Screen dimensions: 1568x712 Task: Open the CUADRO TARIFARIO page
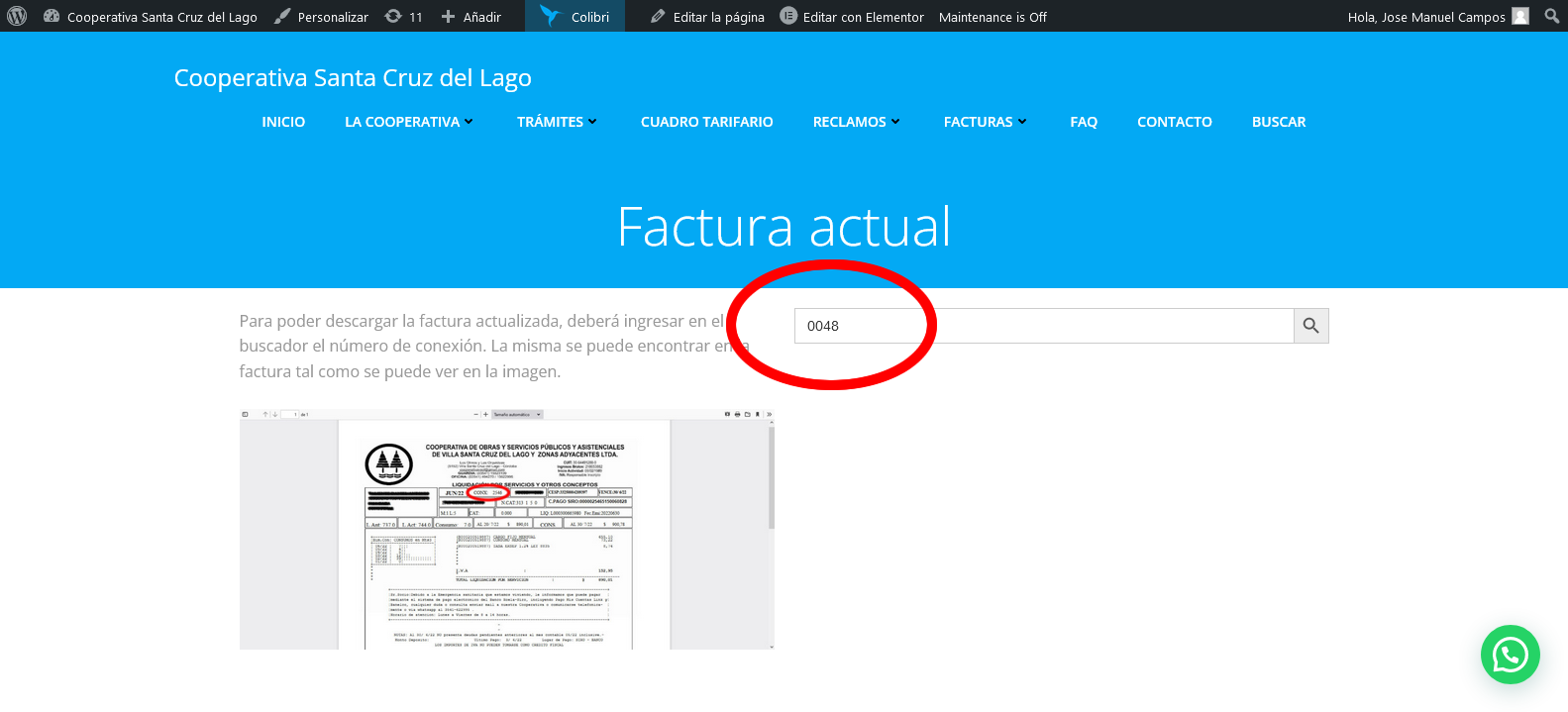pos(706,122)
